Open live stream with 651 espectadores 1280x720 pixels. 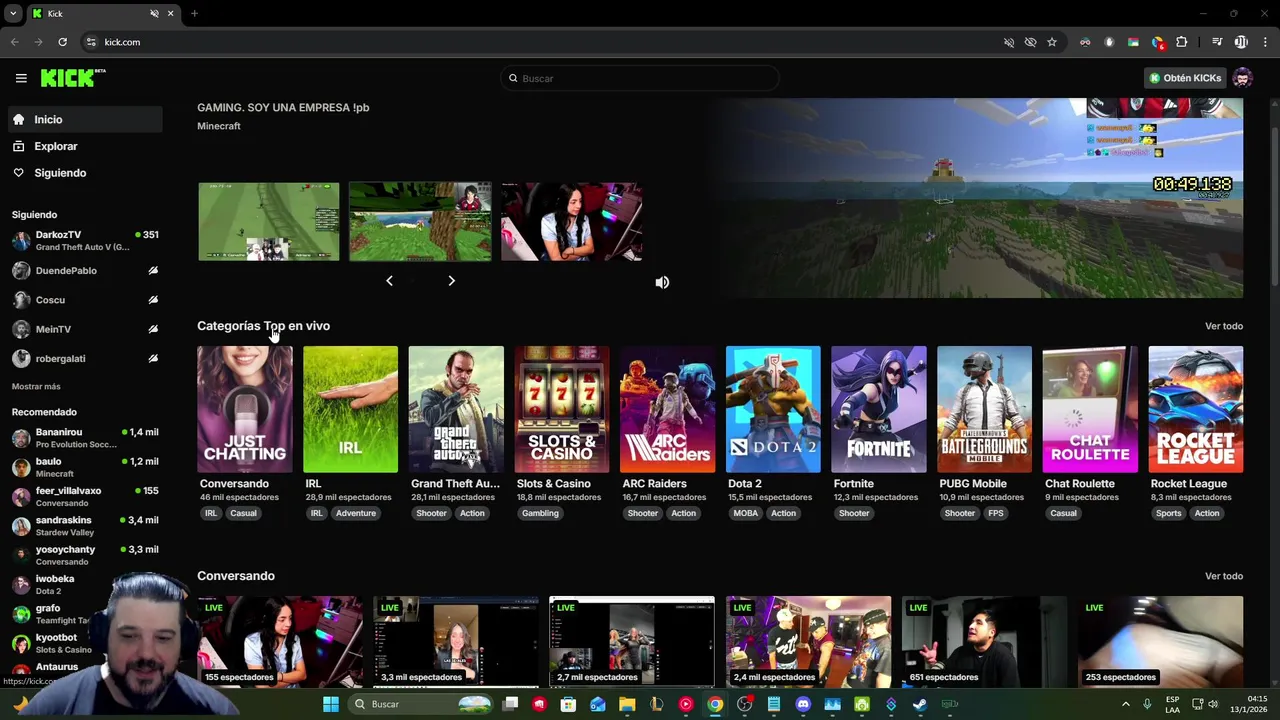pos(984,641)
